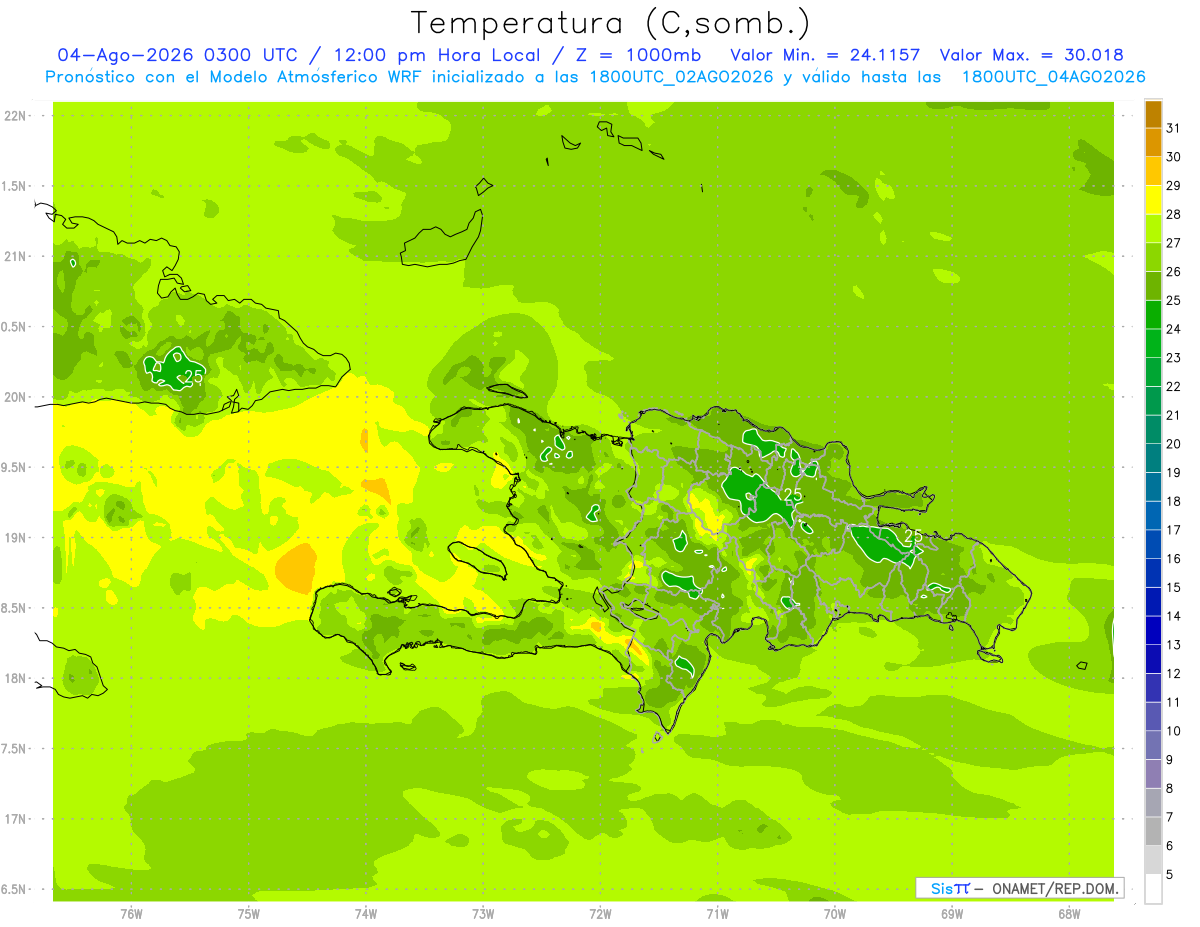Click the orange legend swatch between 30 and 31

tap(1153, 143)
